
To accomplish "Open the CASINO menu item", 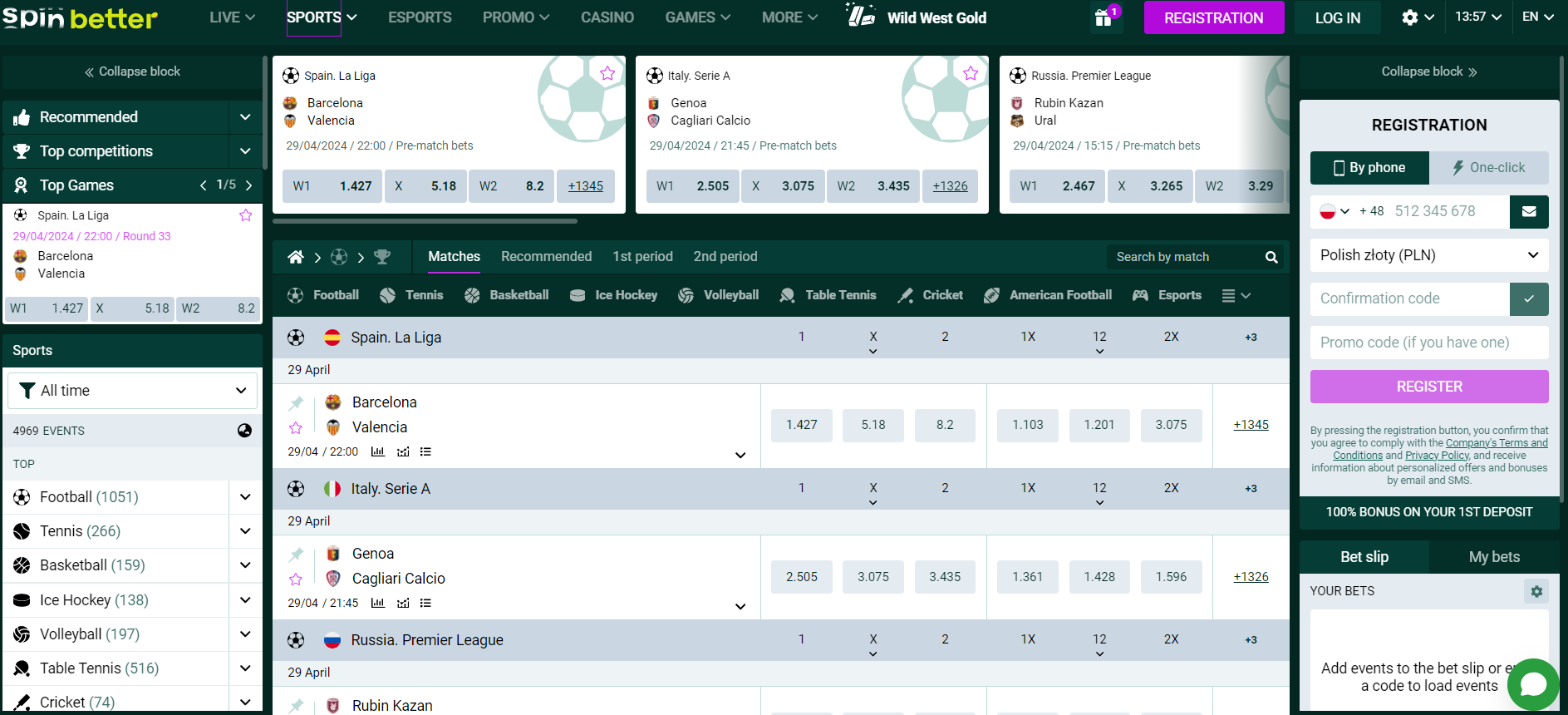I will [x=607, y=17].
